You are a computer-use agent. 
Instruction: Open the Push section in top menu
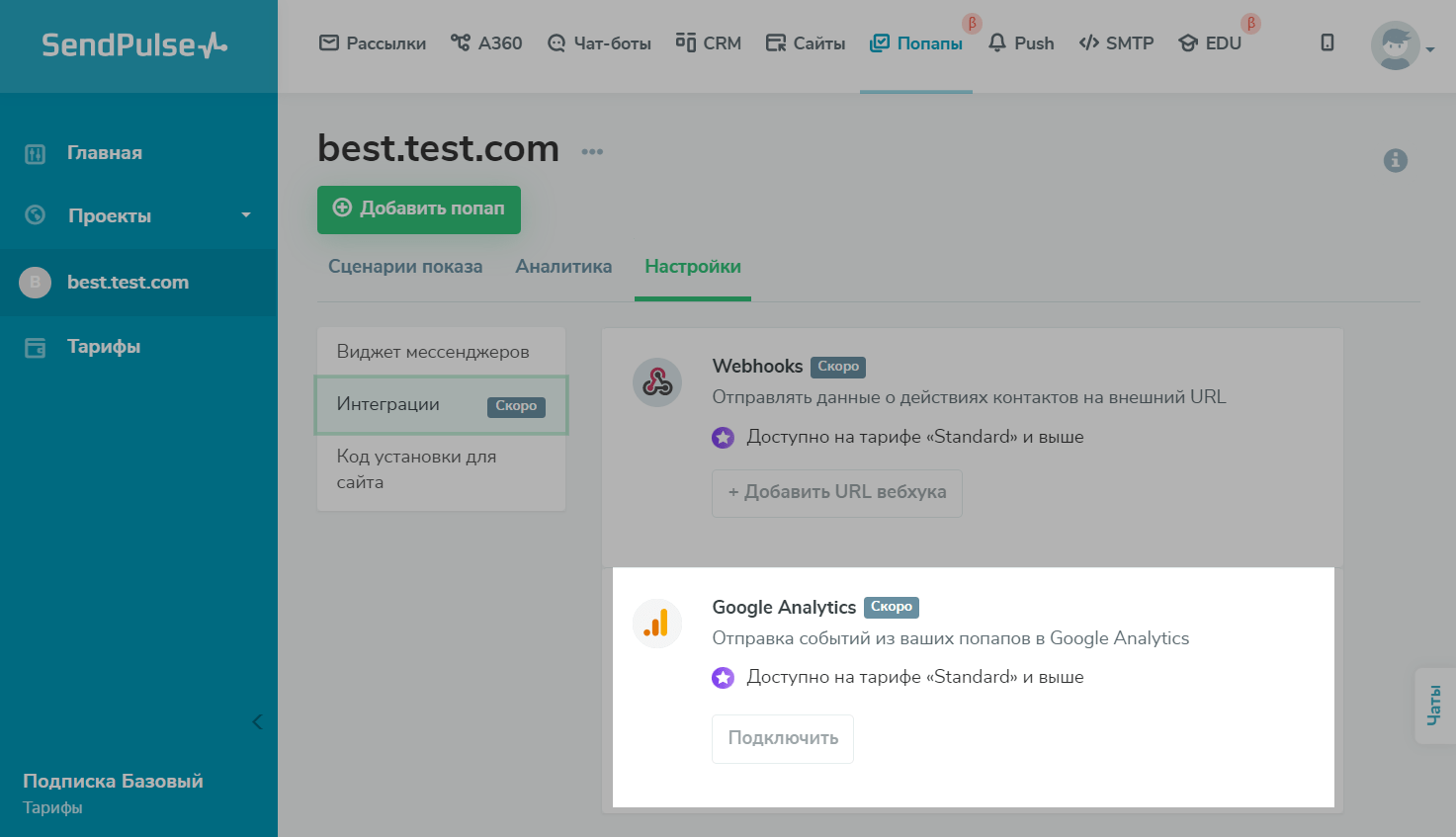point(1021,43)
